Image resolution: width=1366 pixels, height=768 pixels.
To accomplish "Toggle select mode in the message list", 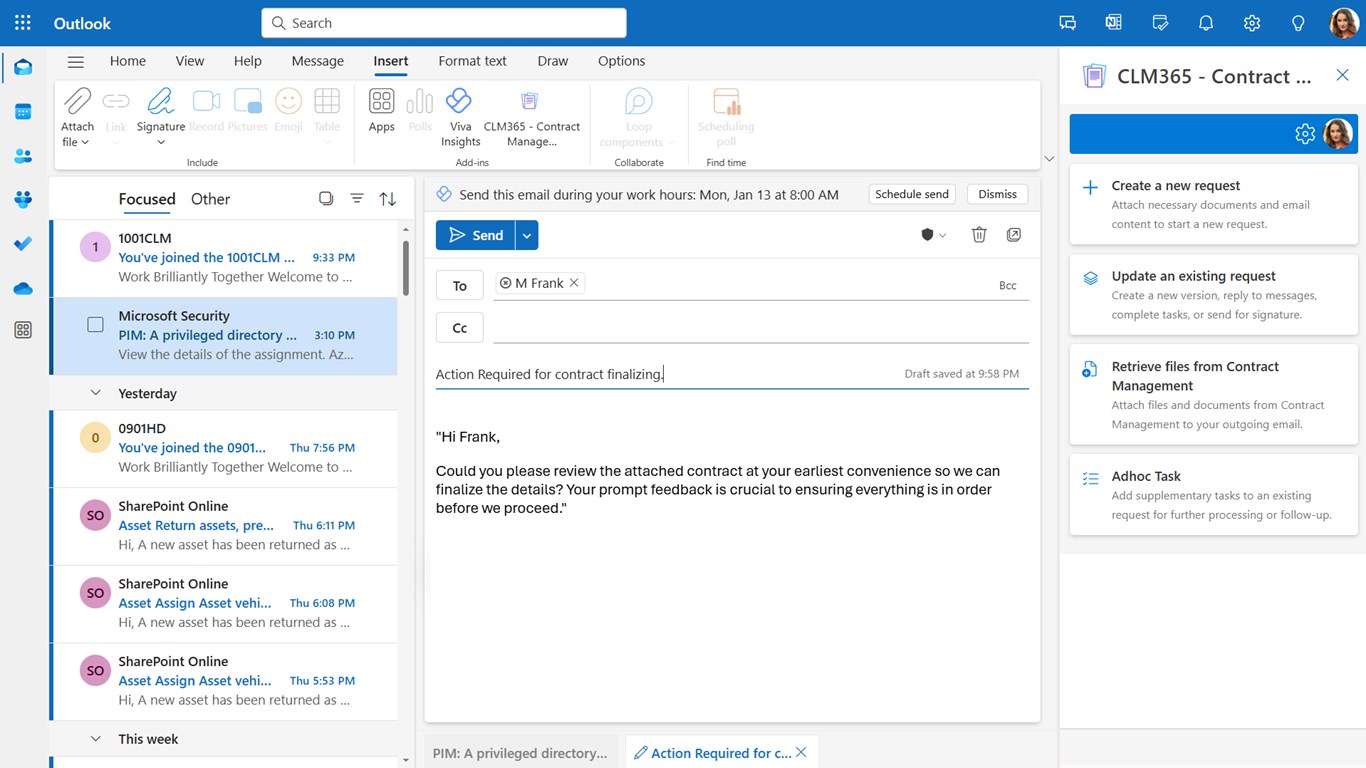I will coord(326,199).
